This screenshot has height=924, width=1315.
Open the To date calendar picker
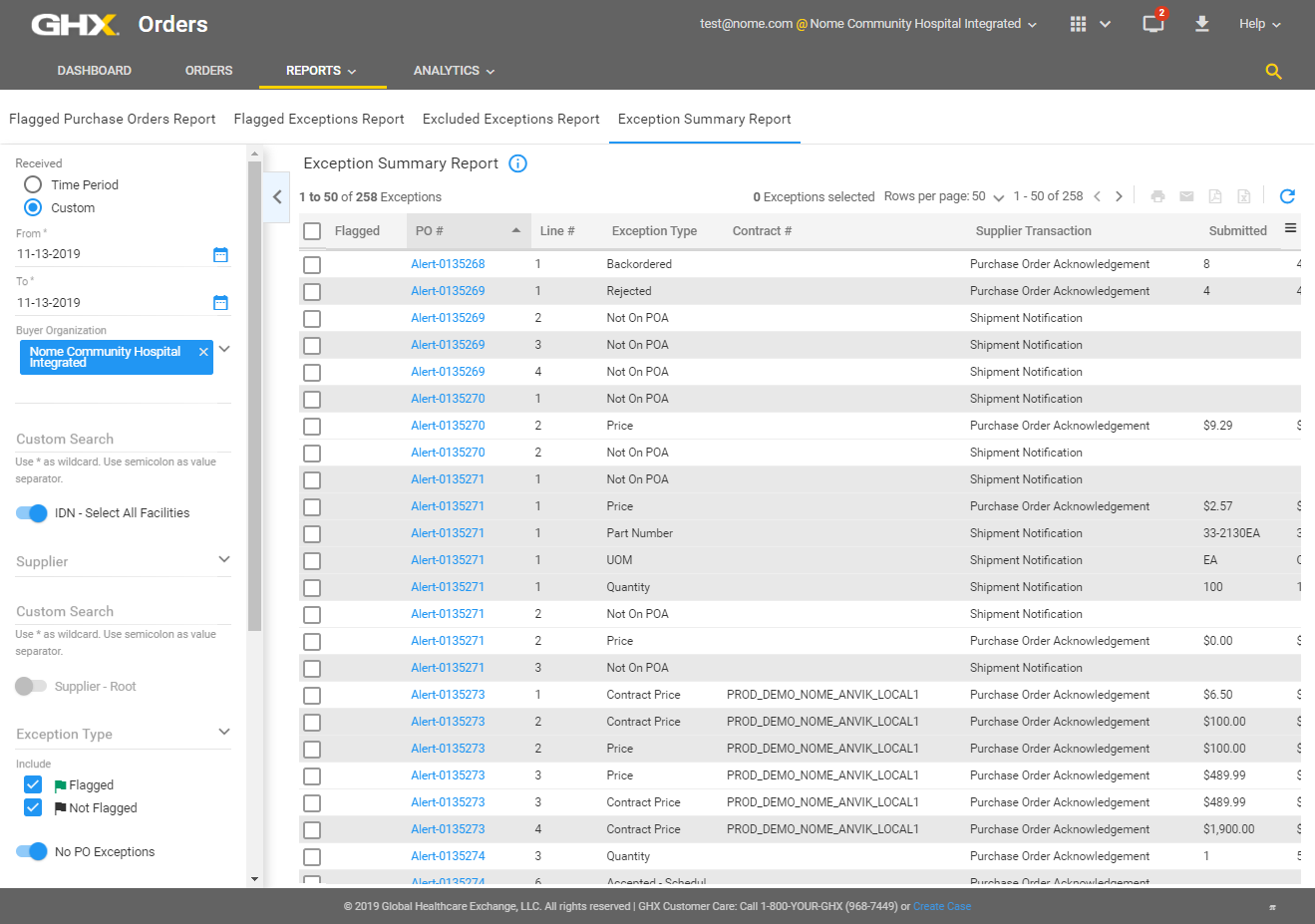pyautogui.click(x=220, y=303)
